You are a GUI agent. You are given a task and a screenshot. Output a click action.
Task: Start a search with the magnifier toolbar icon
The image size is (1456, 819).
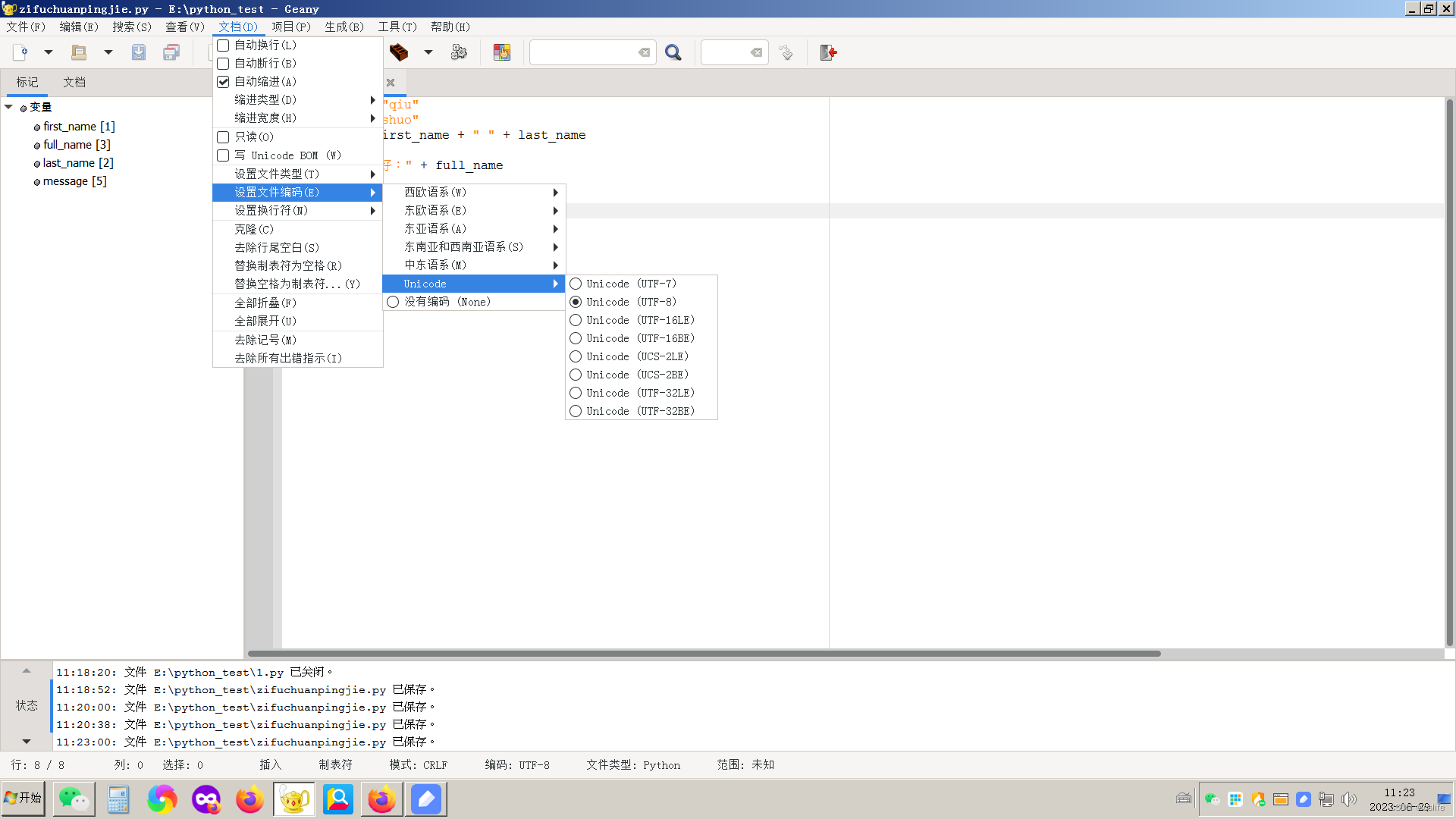pos(673,52)
